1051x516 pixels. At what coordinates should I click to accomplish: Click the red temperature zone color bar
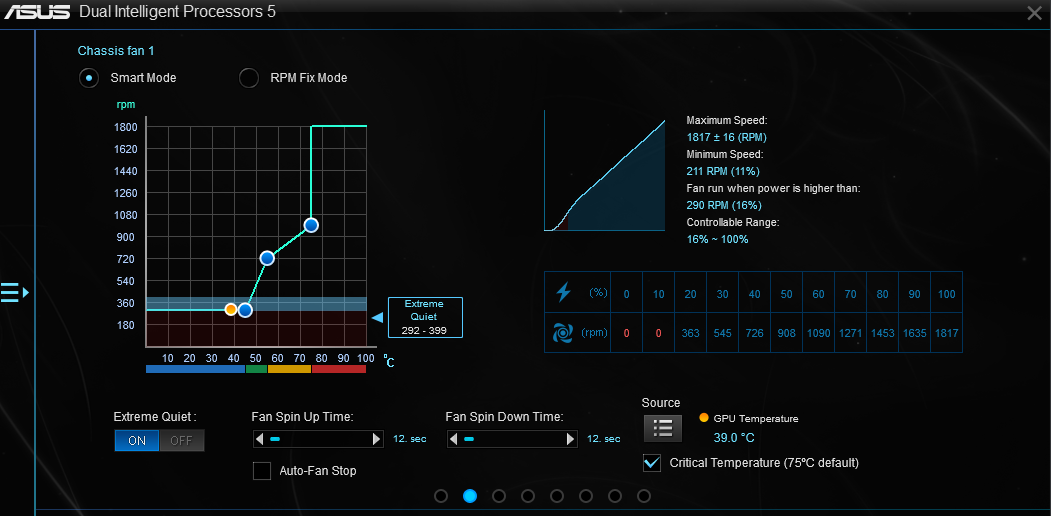(339, 369)
